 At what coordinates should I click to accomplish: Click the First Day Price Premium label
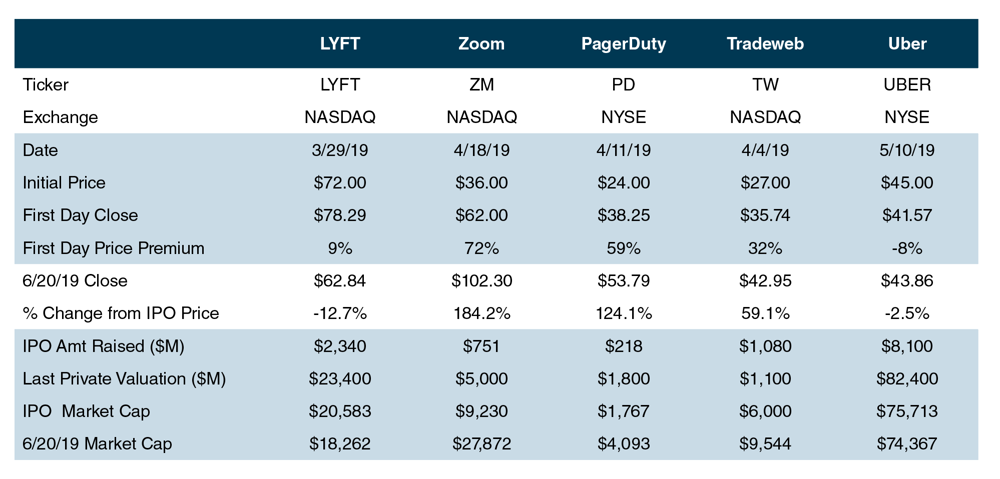coord(113,248)
